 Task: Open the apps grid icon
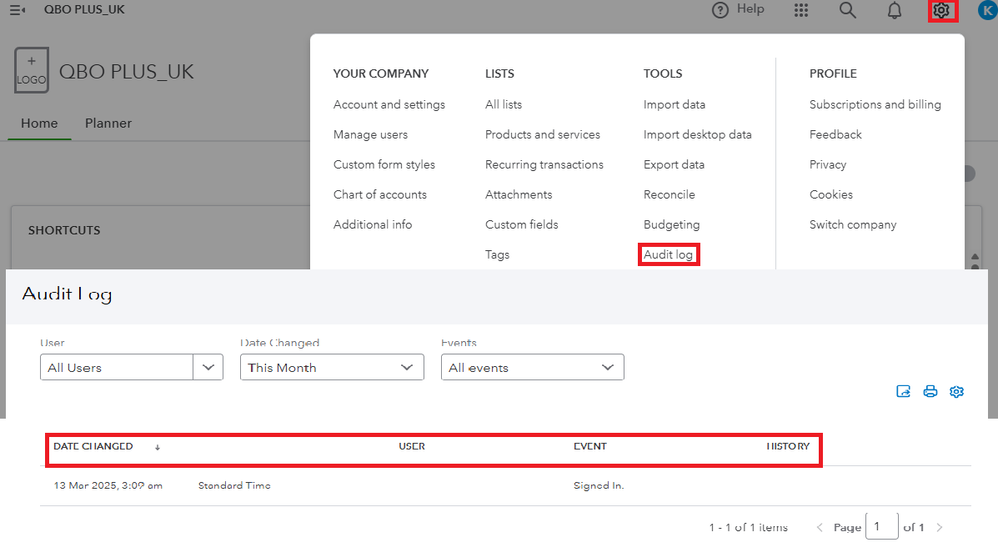point(801,11)
